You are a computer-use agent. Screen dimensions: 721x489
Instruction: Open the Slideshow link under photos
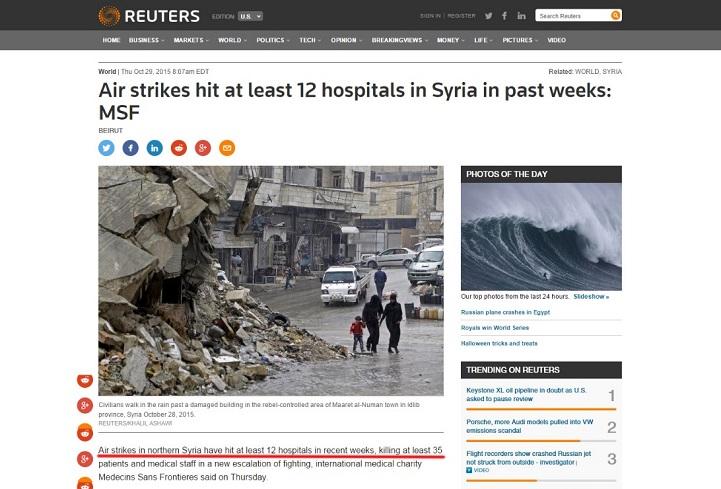point(591,297)
